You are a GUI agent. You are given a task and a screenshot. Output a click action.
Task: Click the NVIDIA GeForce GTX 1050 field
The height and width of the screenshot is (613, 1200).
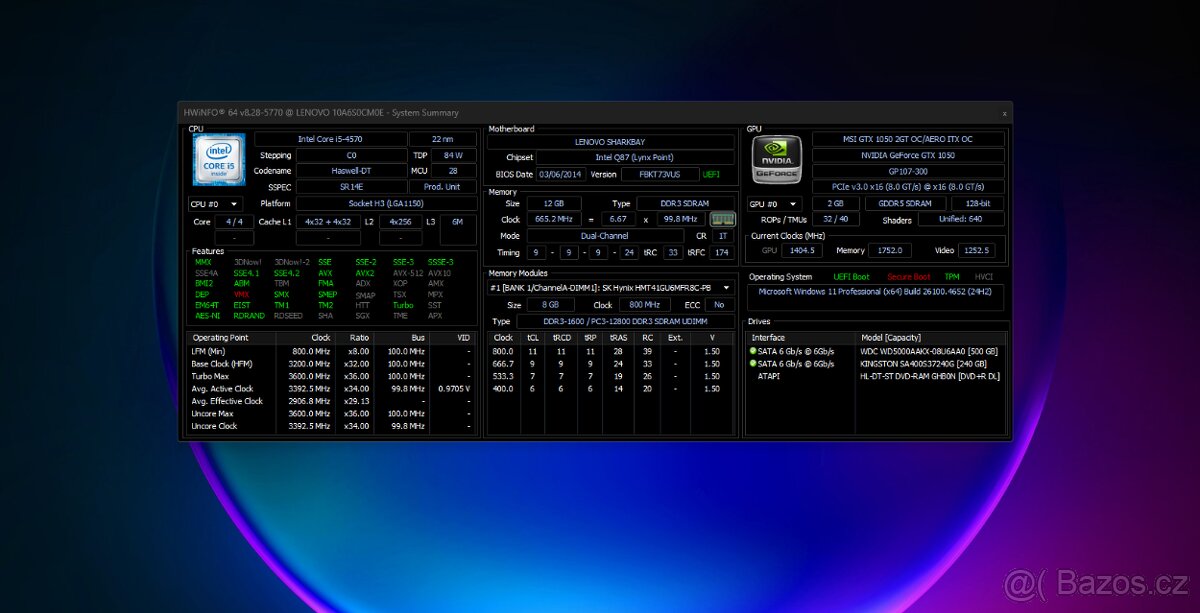[x=908, y=155]
